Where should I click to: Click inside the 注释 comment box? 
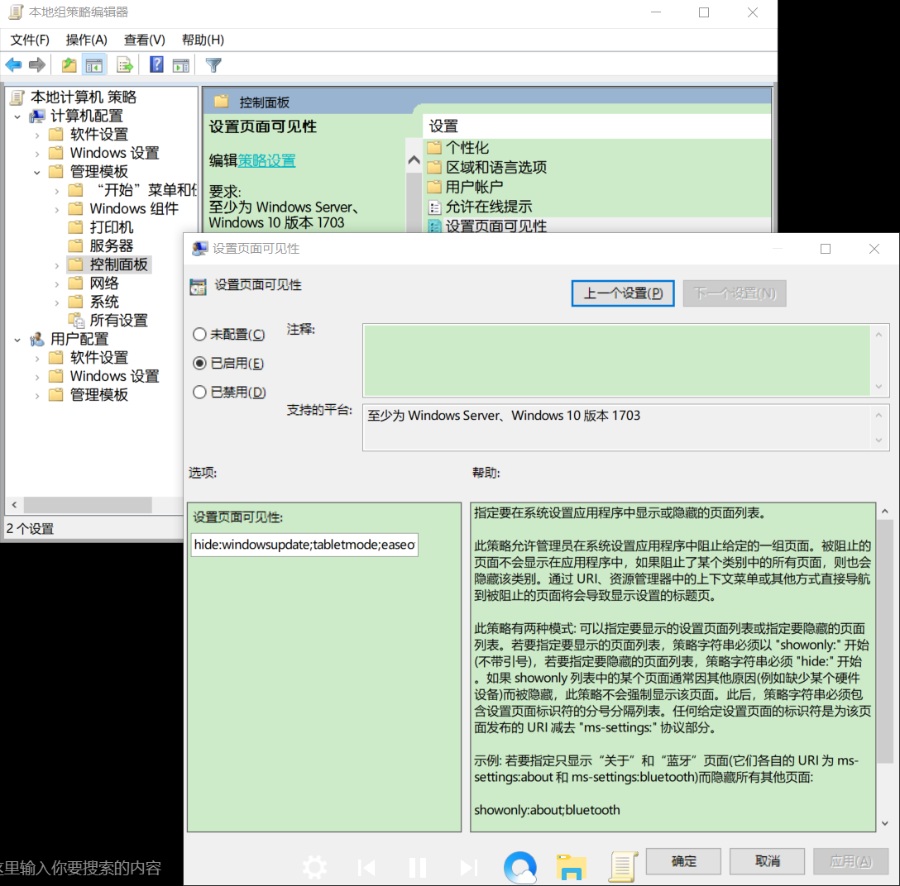[616, 360]
